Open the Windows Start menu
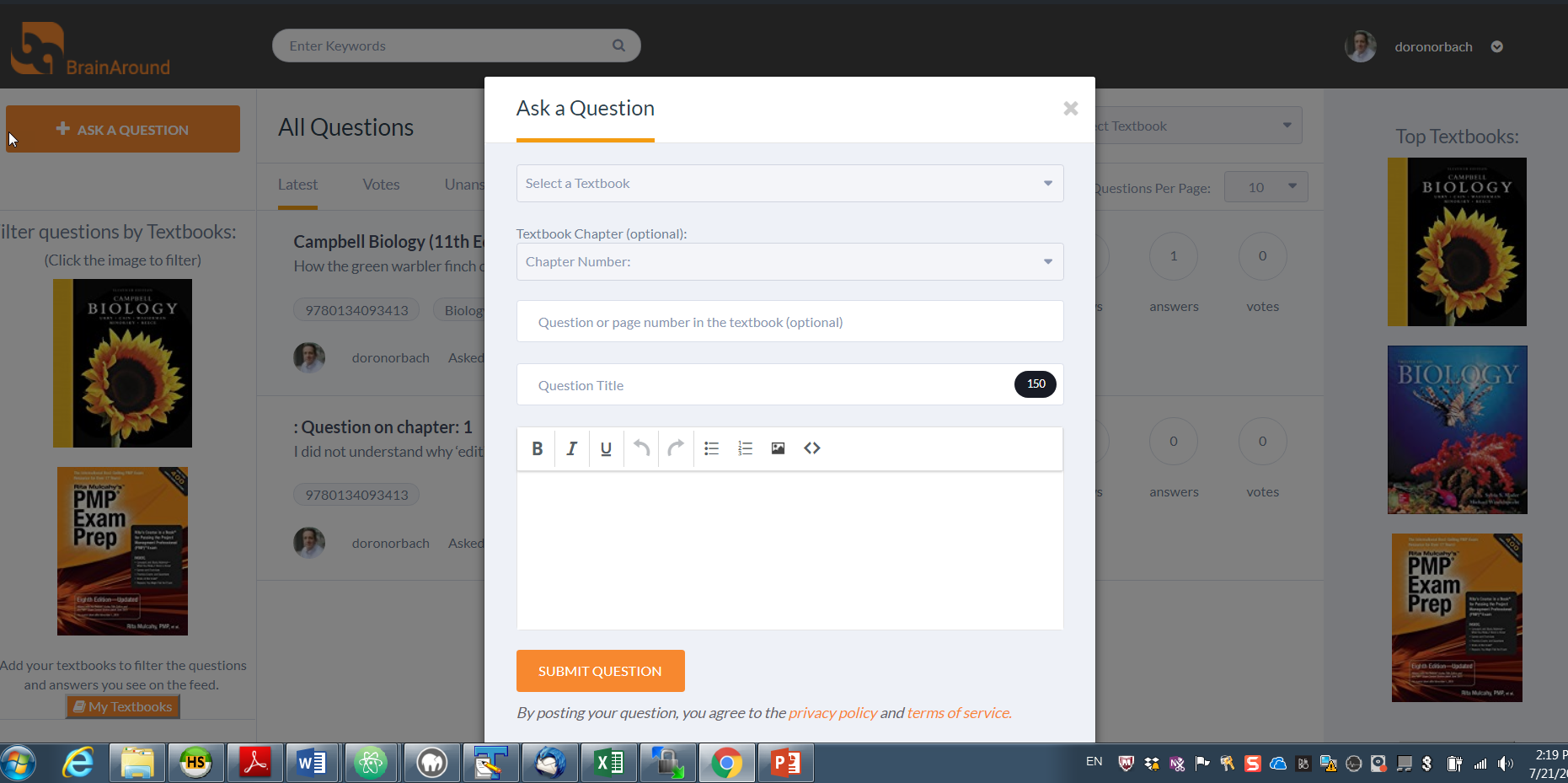 coord(19,764)
